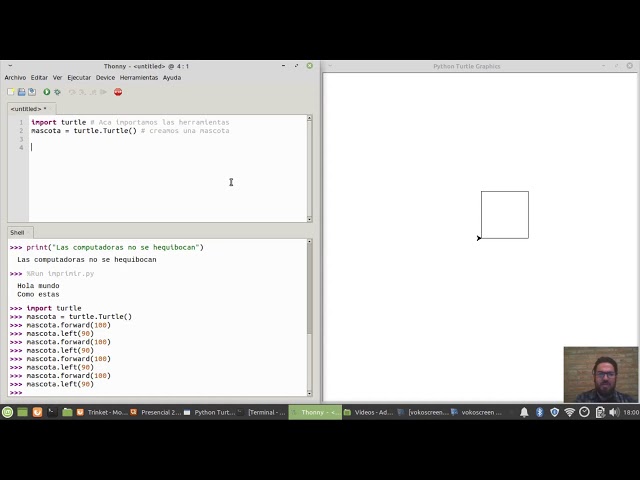Click the Resume debug icon
This screenshot has height=480, width=640.
click(104, 92)
